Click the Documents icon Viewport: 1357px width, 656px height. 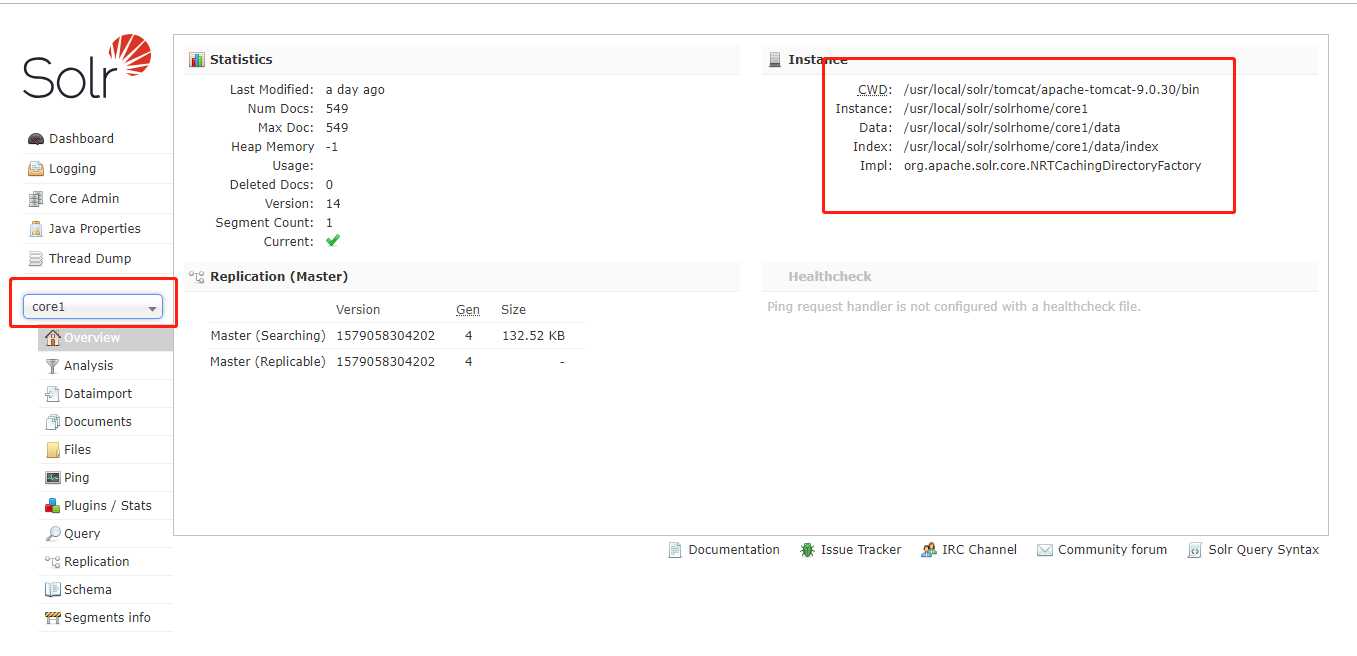[53, 422]
